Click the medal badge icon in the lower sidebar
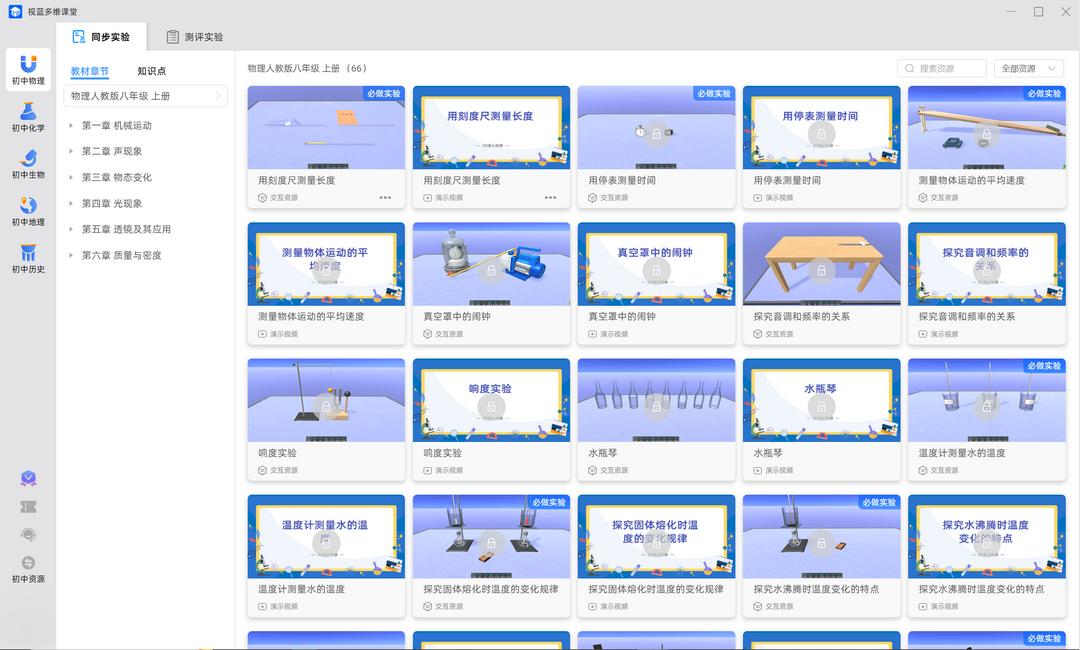The image size is (1080, 650). tap(27, 479)
